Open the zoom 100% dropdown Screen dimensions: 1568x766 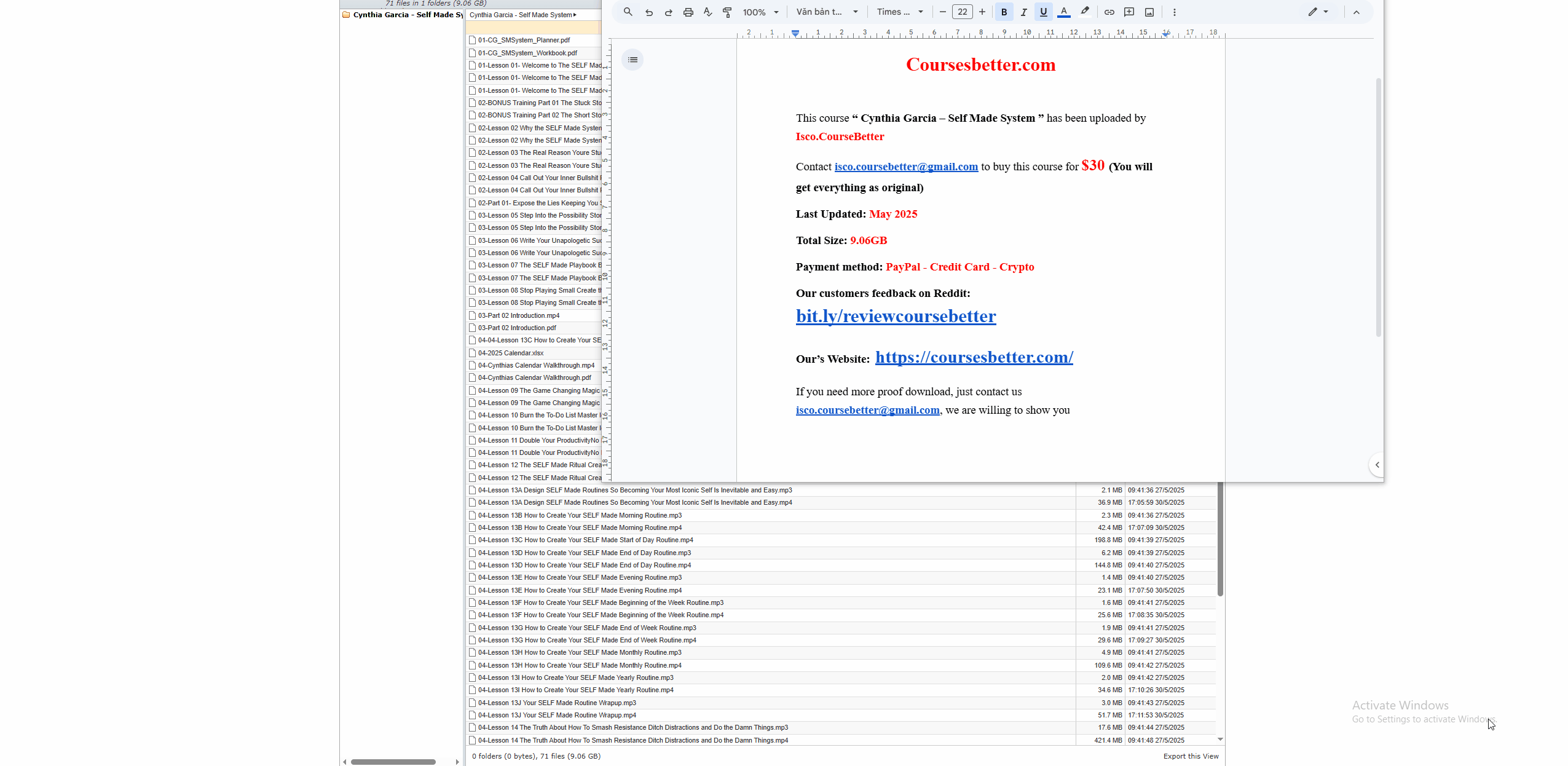pyautogui.click(x=760, y=12)
